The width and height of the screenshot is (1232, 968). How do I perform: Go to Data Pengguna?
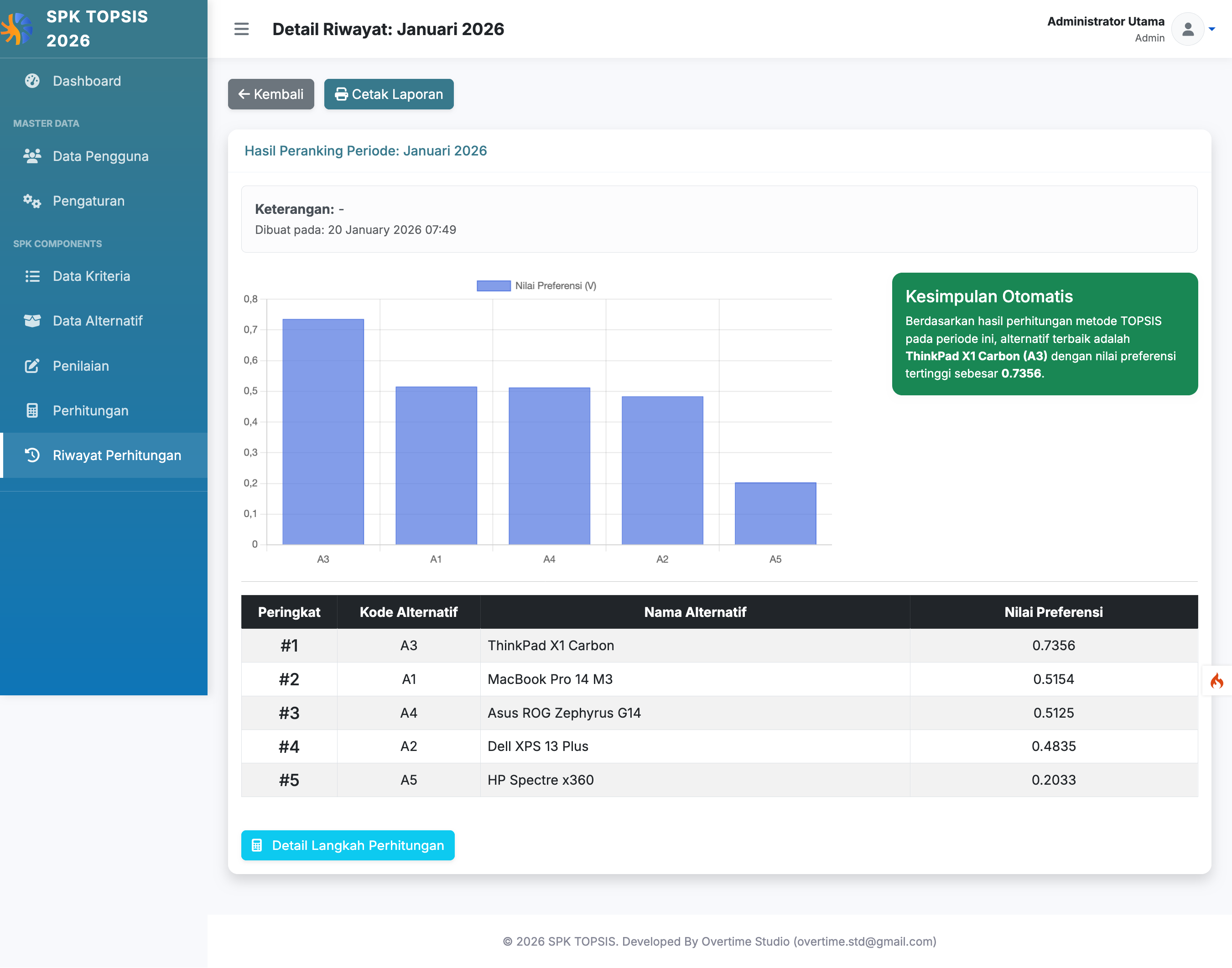[x=104, y=156]
